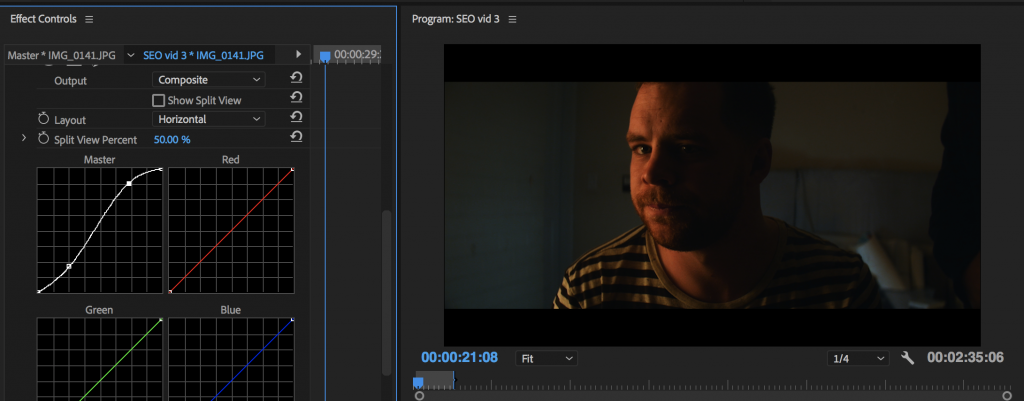Reset the Show Split View parameter

(x=296, y=97)
